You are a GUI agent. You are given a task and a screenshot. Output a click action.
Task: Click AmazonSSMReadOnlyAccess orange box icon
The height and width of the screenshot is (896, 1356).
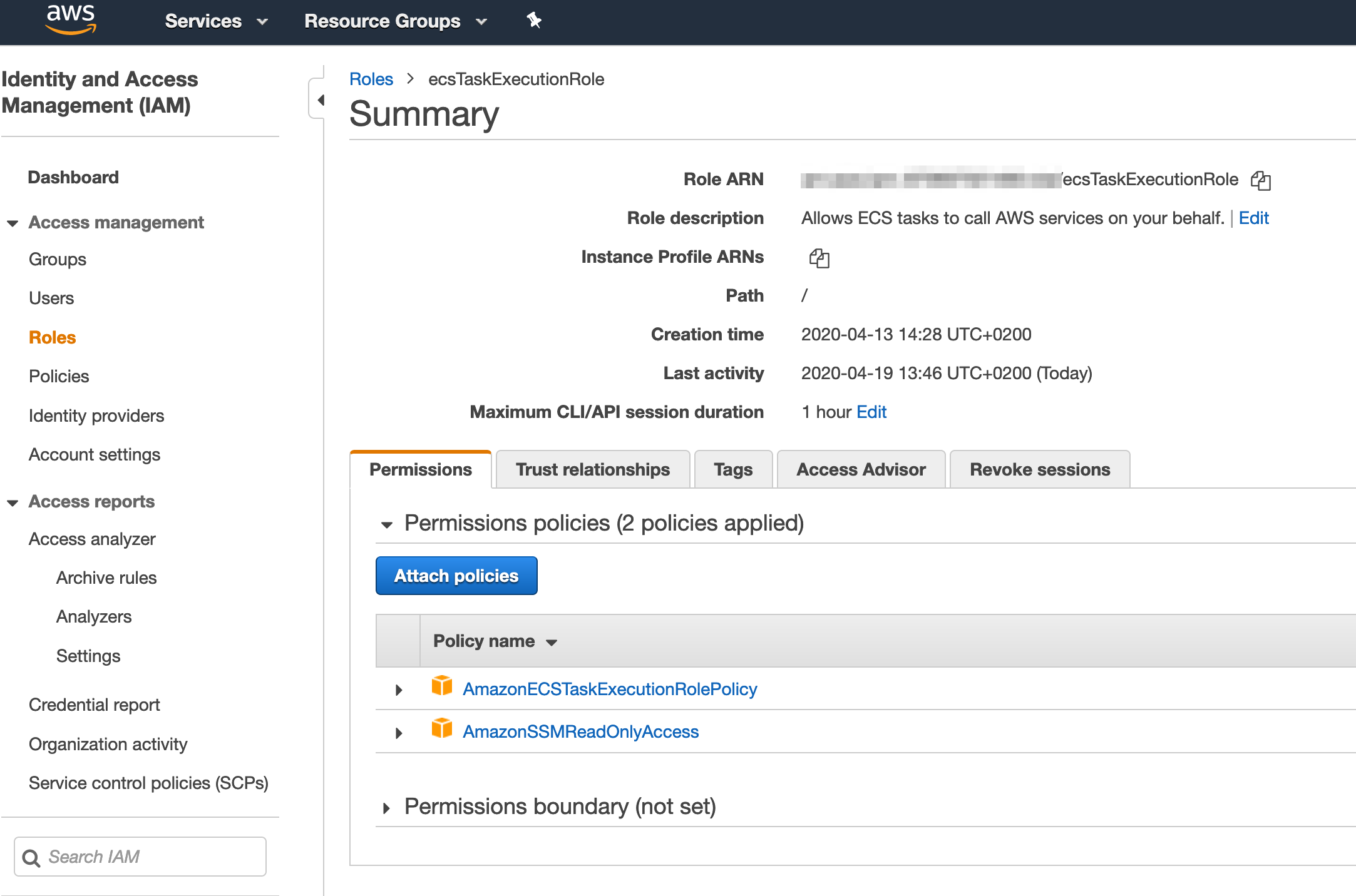(442, 729)
